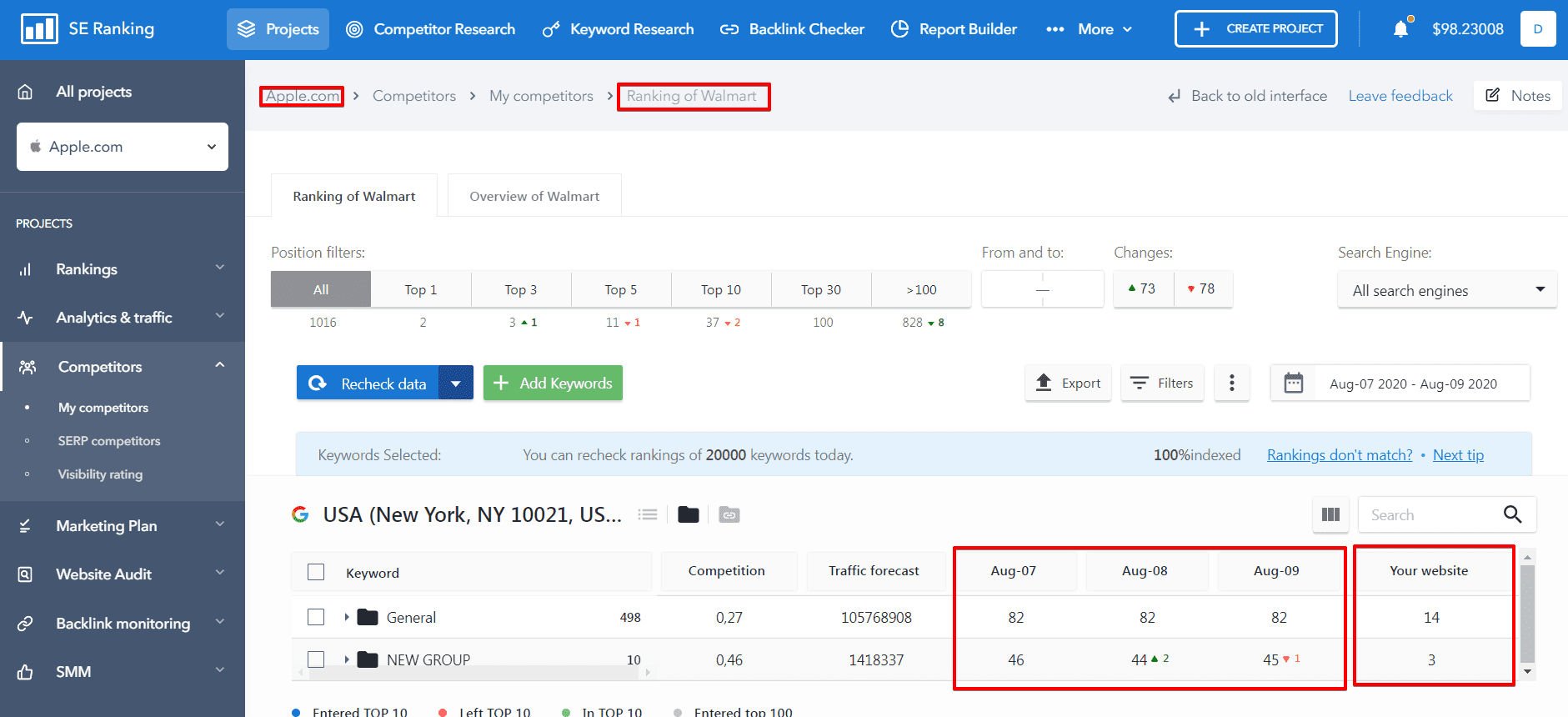
Task: Click the Export upload icon
Action: [1044, 383]
